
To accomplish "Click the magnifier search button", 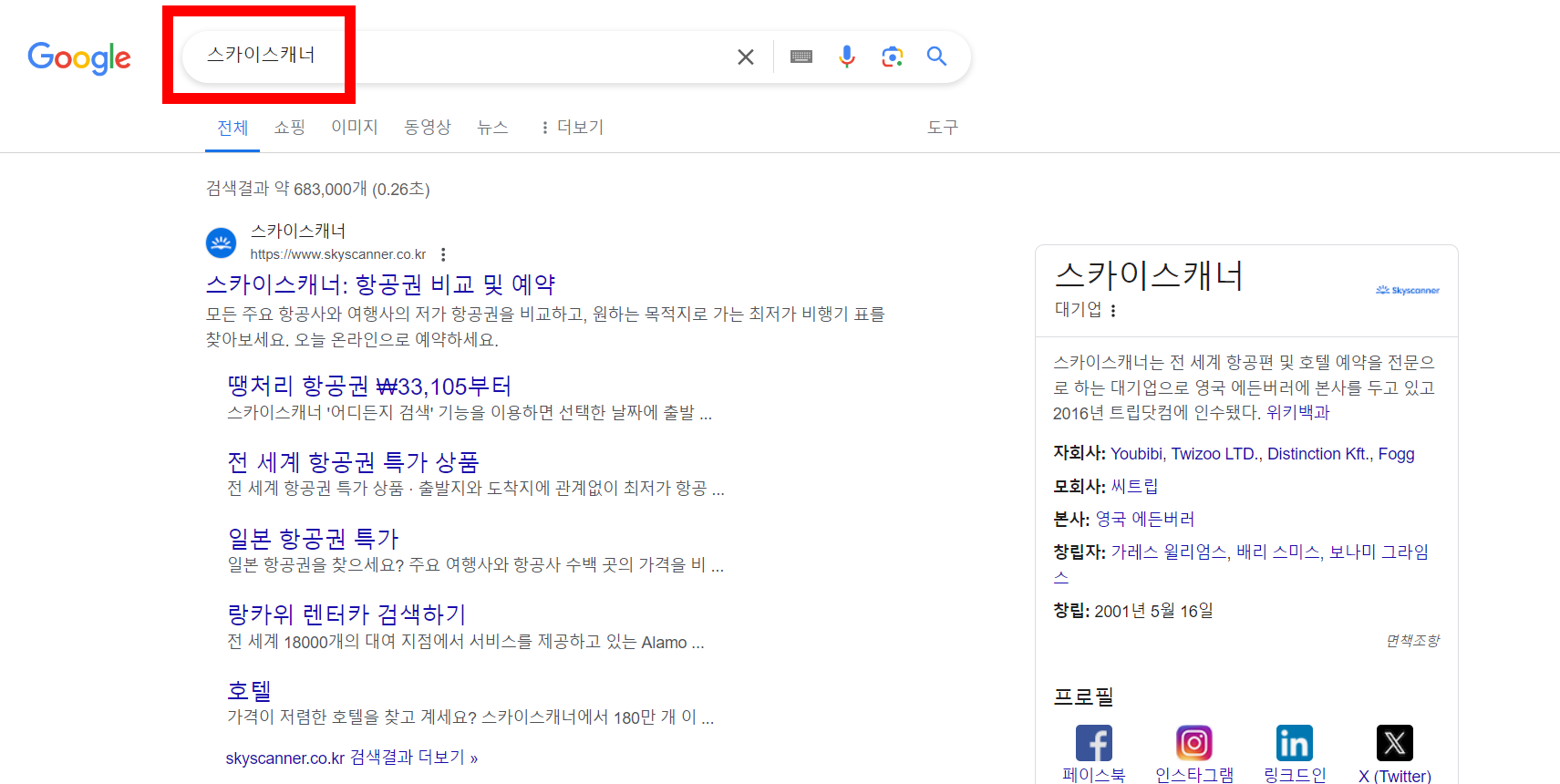I will pyautogui.click(x=936, y=57).
